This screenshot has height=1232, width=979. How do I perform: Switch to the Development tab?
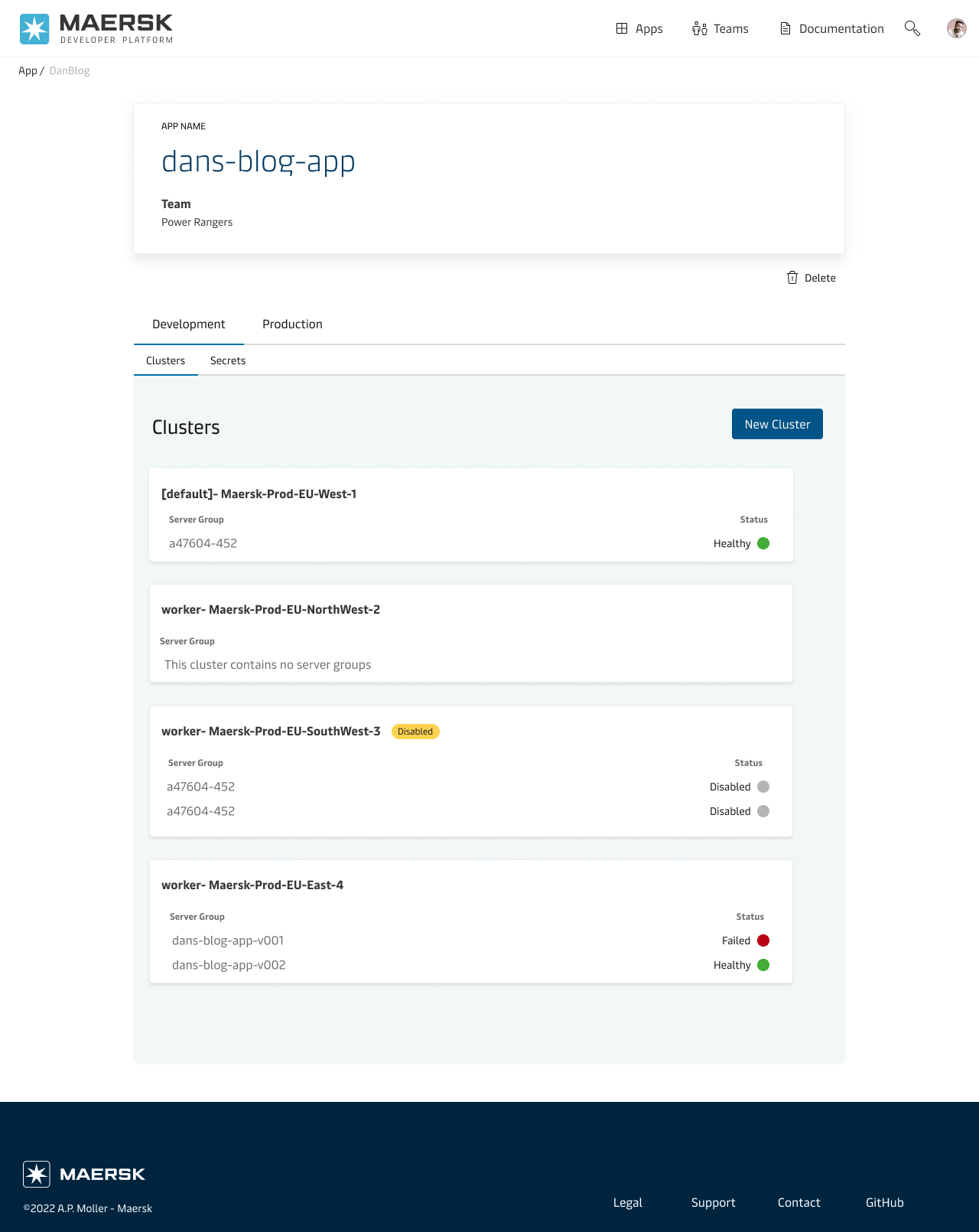tap(189, 324)
